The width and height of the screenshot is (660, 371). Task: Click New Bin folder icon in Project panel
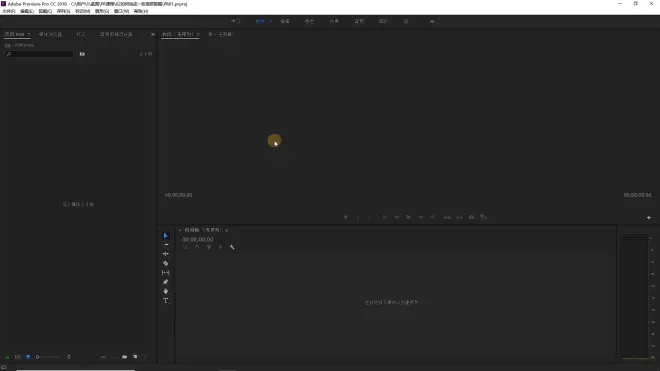(125, 357)
